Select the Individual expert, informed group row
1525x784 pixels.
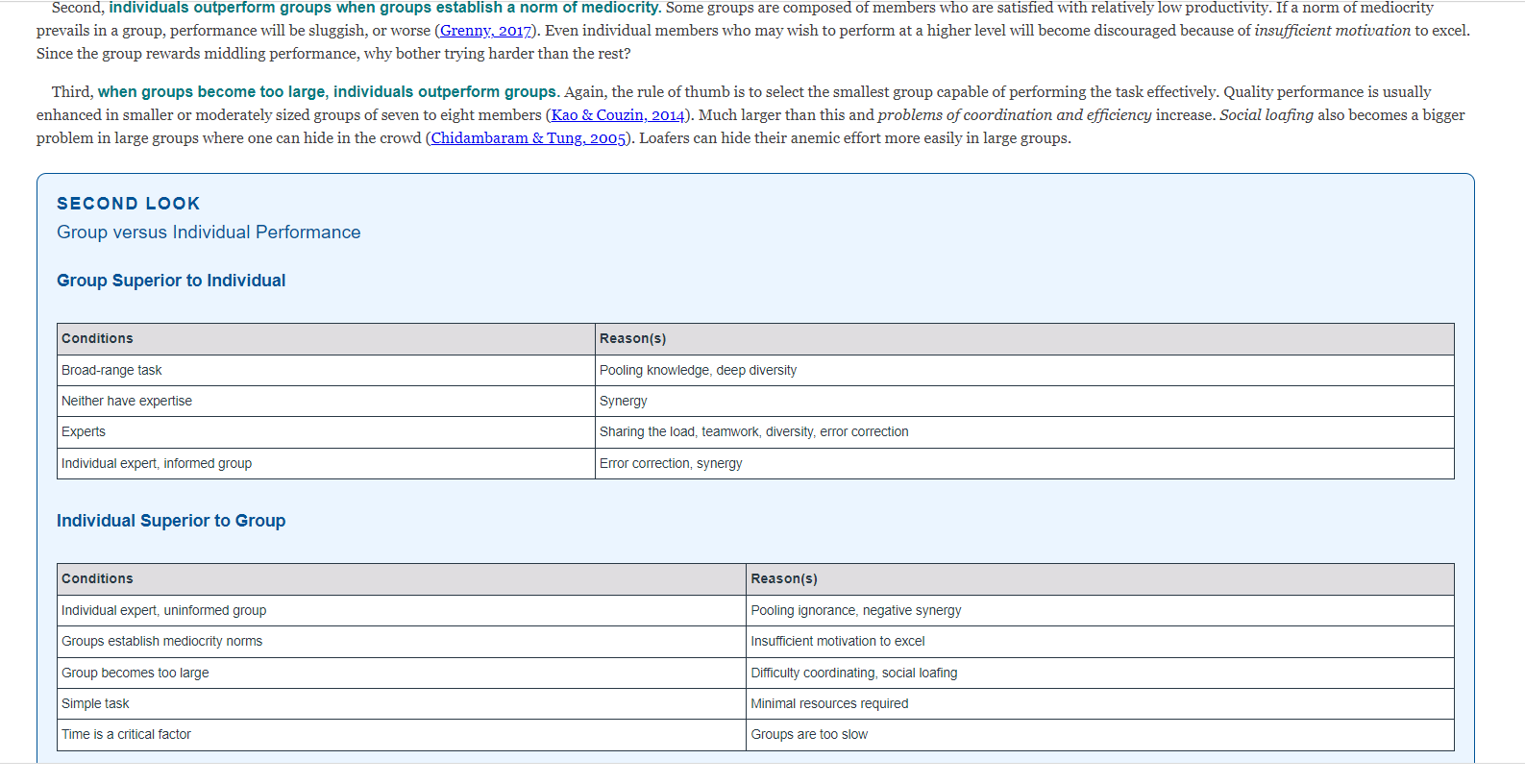755,463
